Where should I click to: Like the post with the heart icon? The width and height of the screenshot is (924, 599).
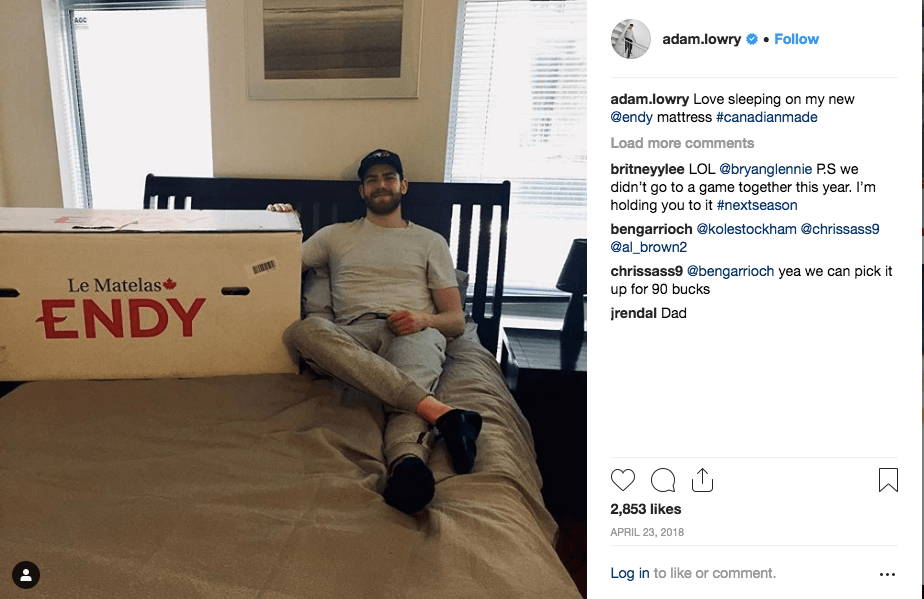[x=623, y=480]
